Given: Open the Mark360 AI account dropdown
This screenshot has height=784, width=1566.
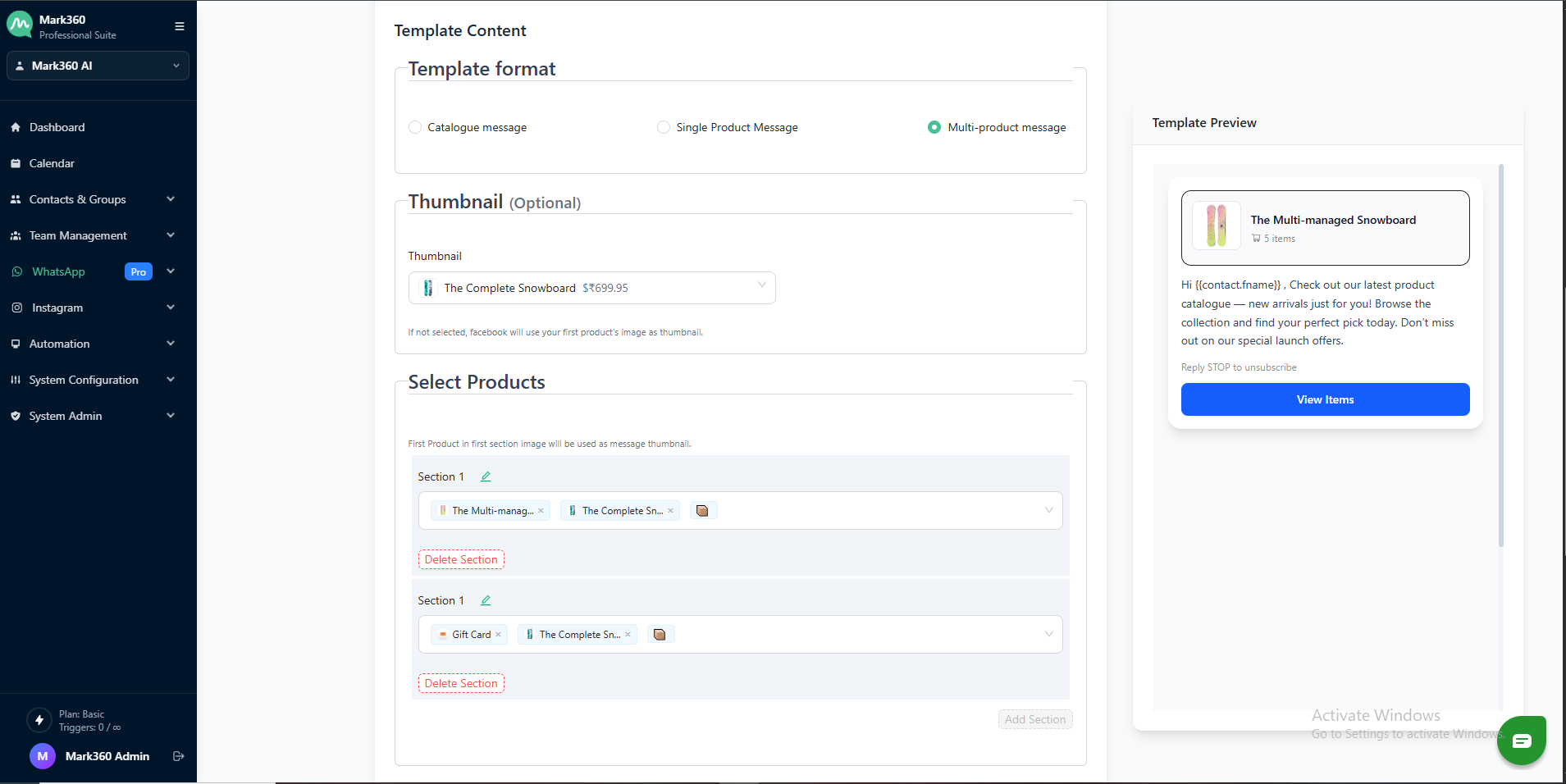Looking at the screenshot, I should [x=98, y=66].
